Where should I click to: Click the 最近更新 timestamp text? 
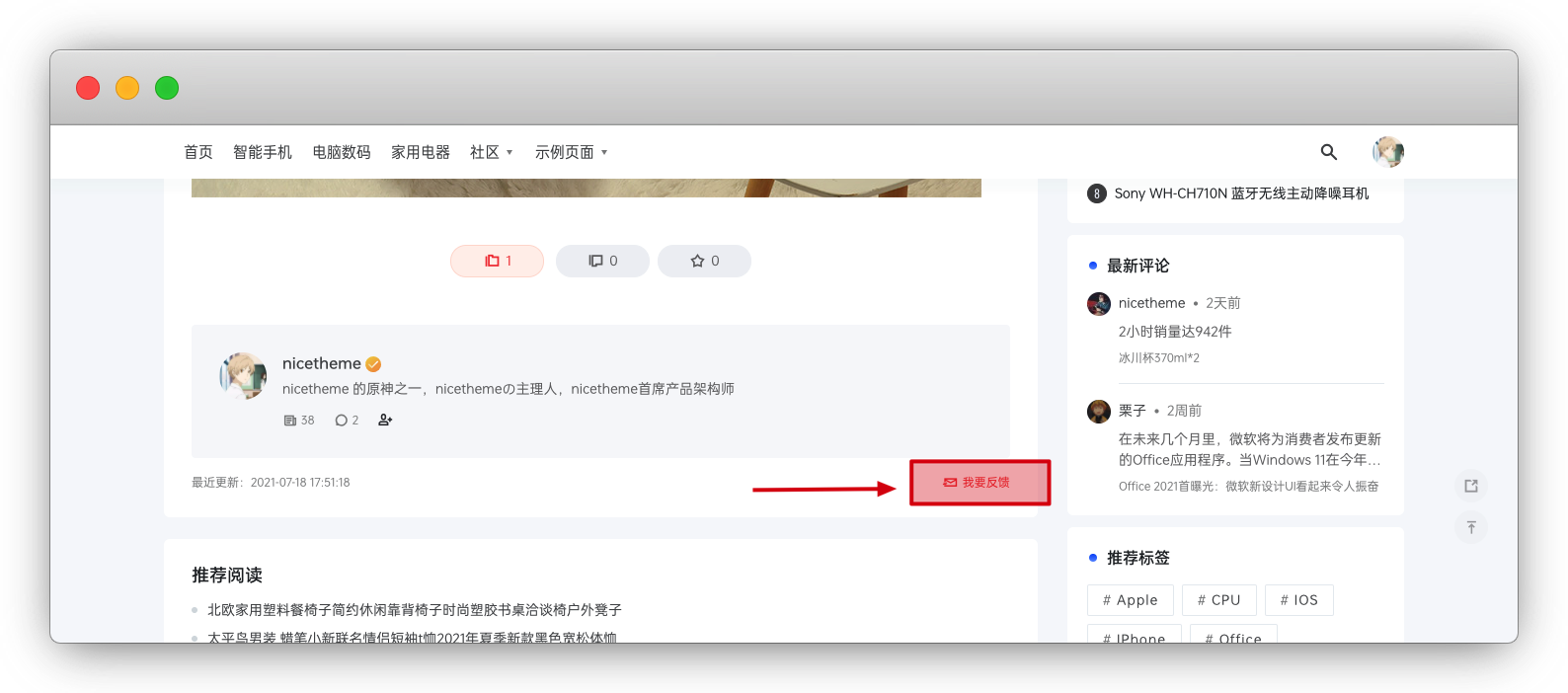(271, 483)
